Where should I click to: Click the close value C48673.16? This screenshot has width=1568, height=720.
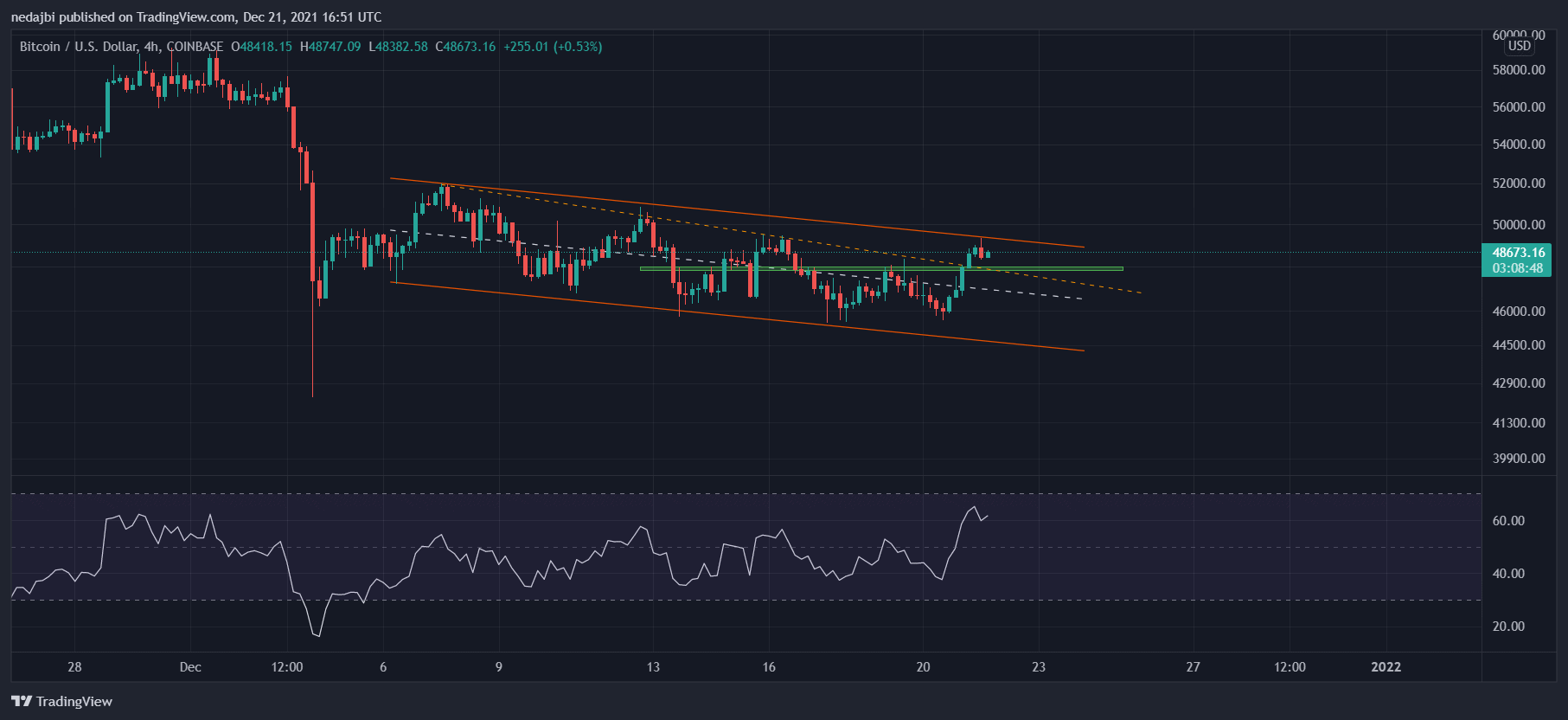point(465,47)
